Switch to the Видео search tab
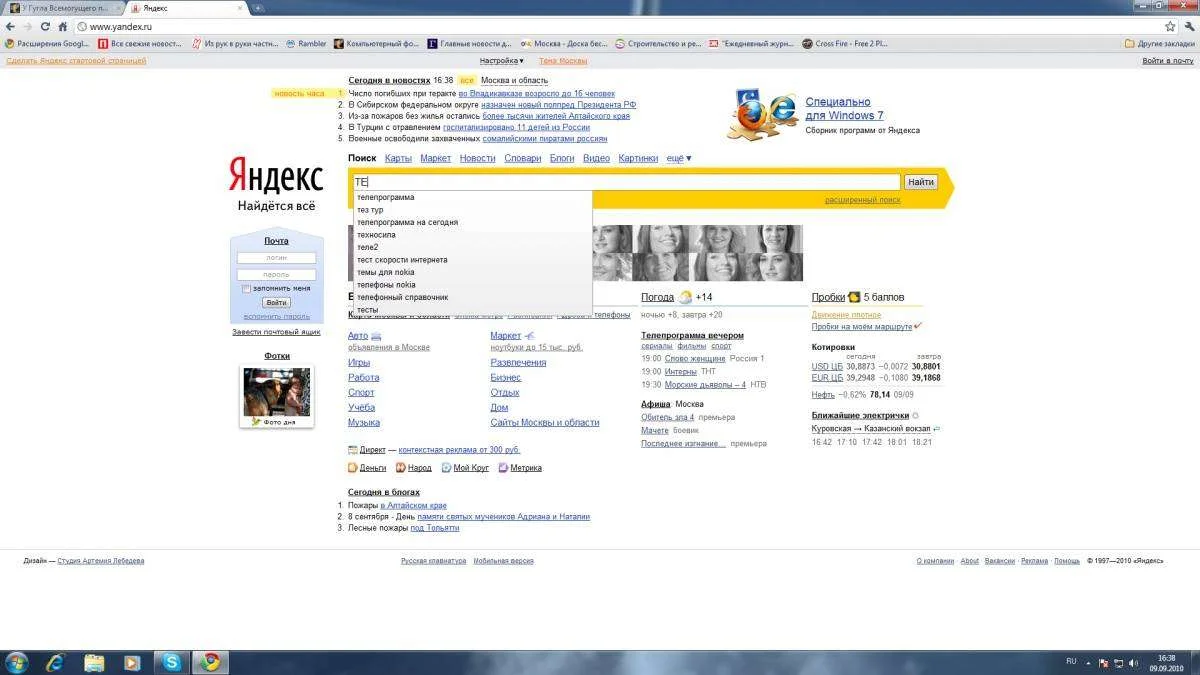This screenshot has height=675, width=1200. tap(596, 158)
